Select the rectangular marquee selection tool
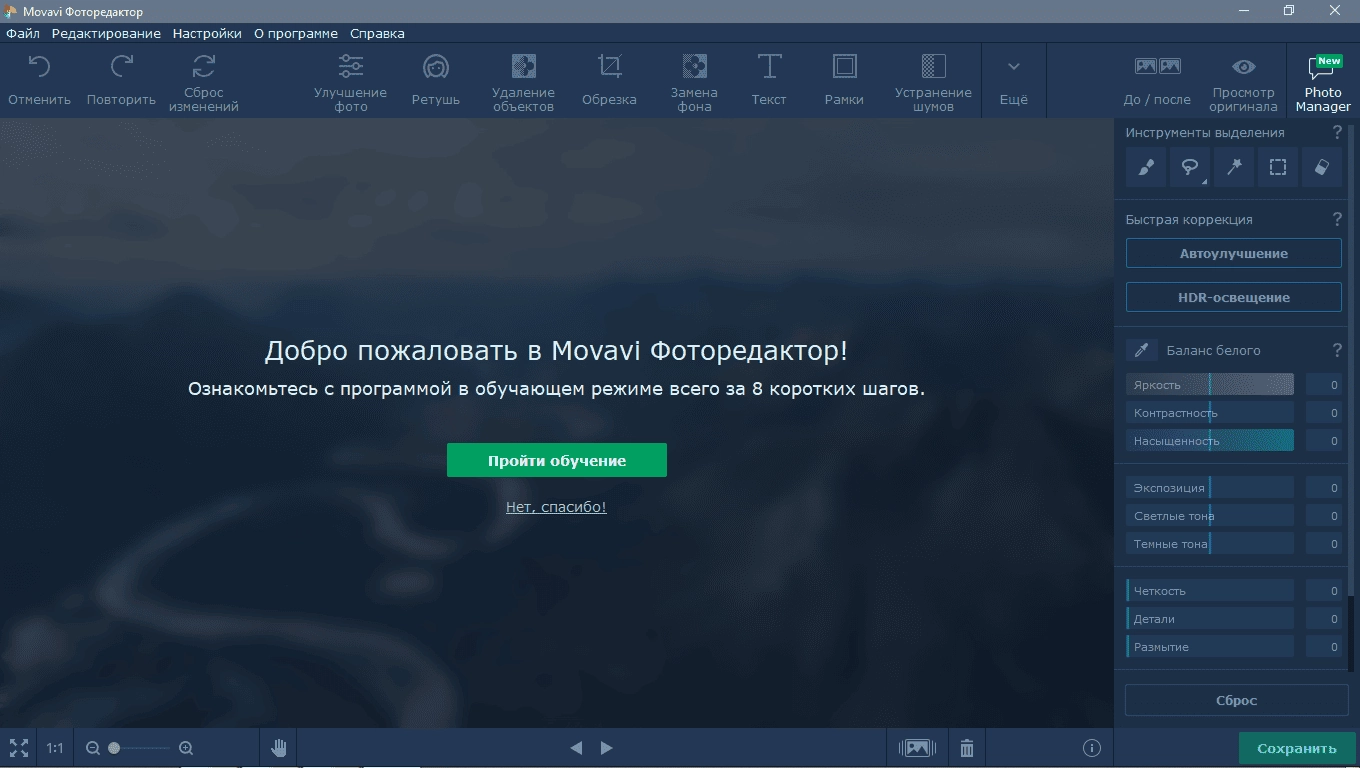Image resolution: width=1360 pixels, height=768 pixels. 1278,167
